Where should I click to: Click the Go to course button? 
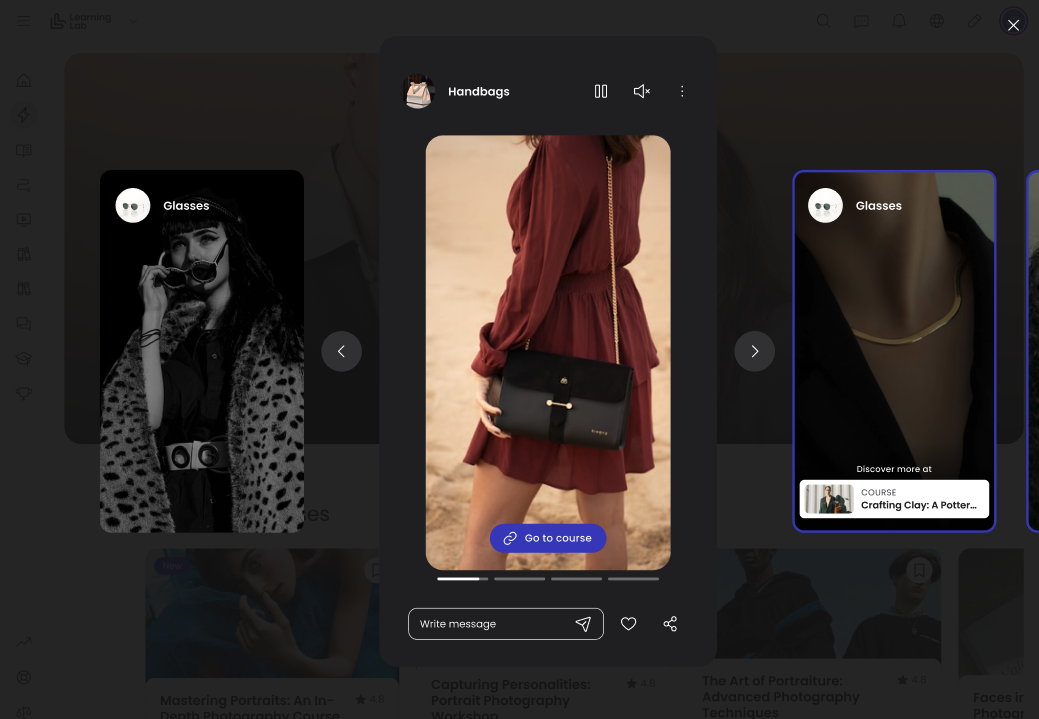548,538
